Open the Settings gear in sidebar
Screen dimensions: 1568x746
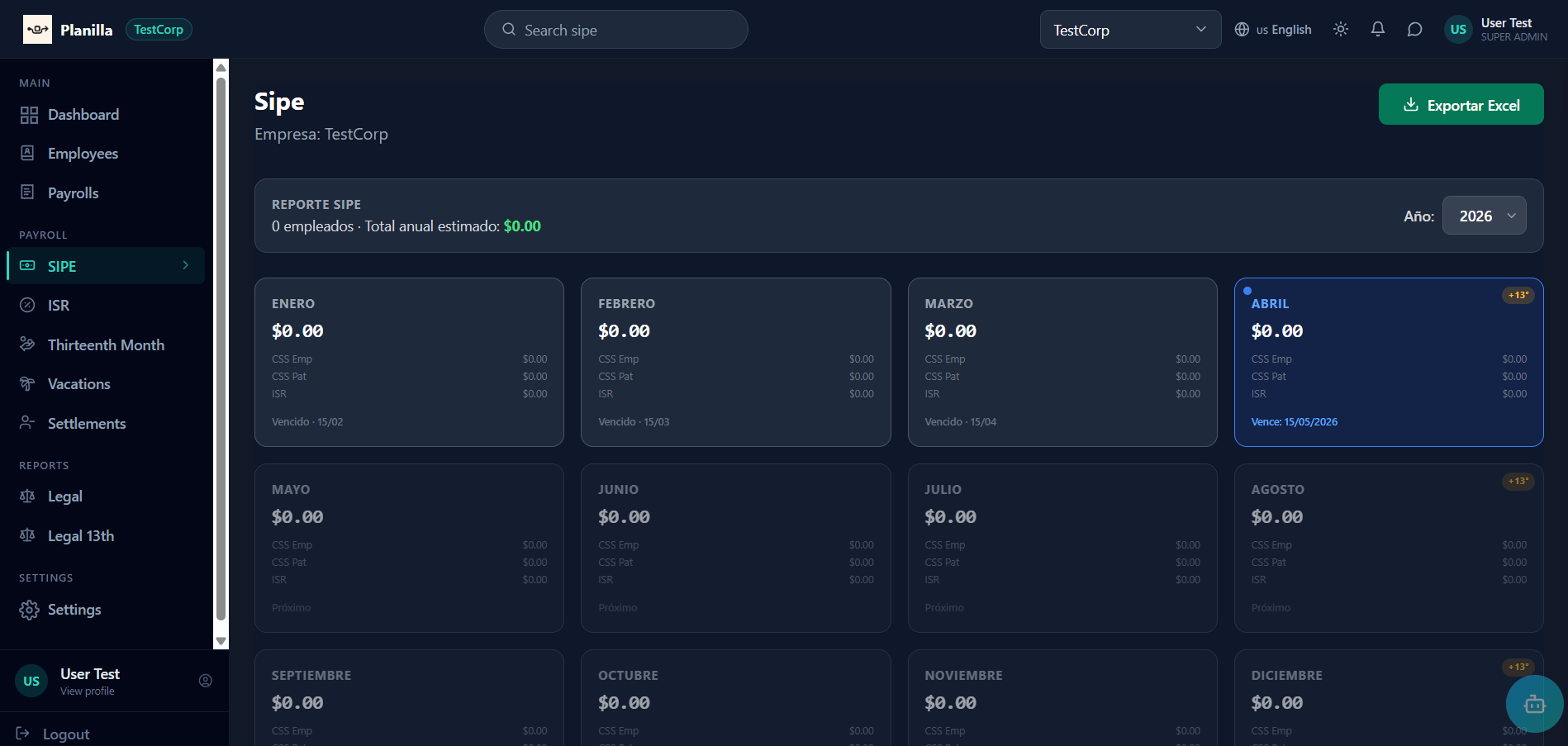coord(30,610)
